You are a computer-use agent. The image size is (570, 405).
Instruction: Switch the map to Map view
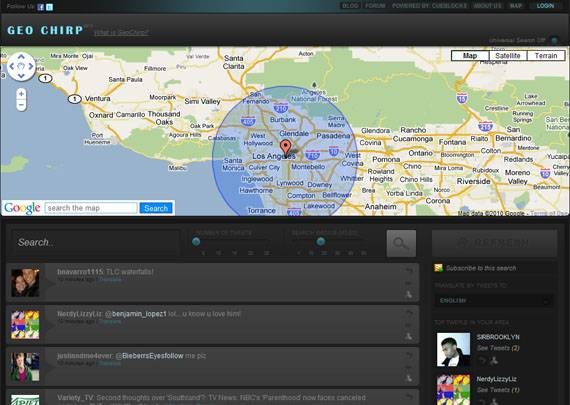(x=470, y=56)
